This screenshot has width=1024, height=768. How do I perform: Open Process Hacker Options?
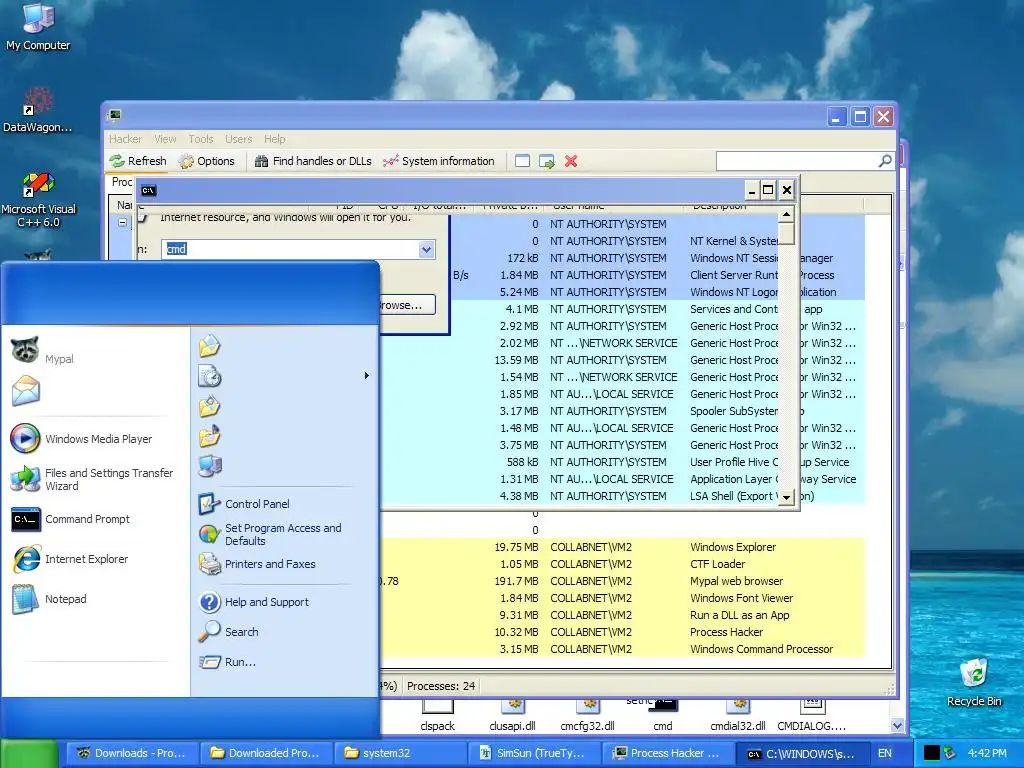pyautogui.click(x=206, y=161)
